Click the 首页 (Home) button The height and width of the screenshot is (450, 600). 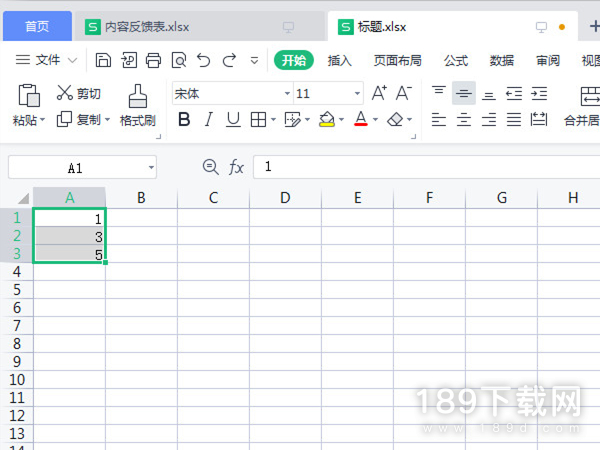pos(36,25)
